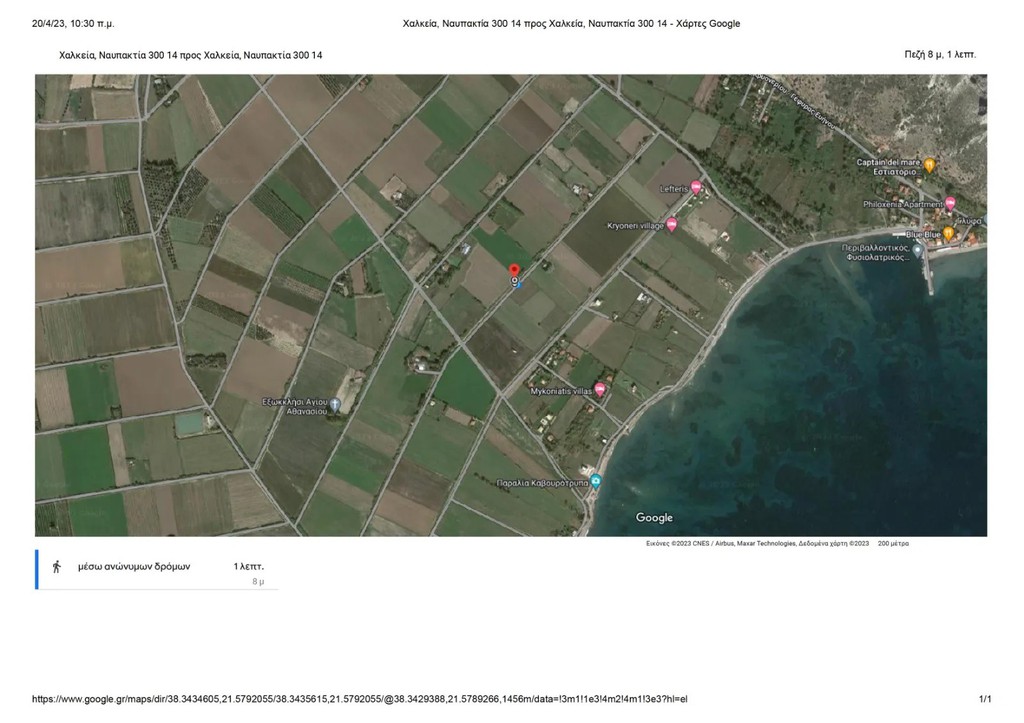
Task: Open the Mykoniatis villas hotel pin
Action: pos(600,391)
